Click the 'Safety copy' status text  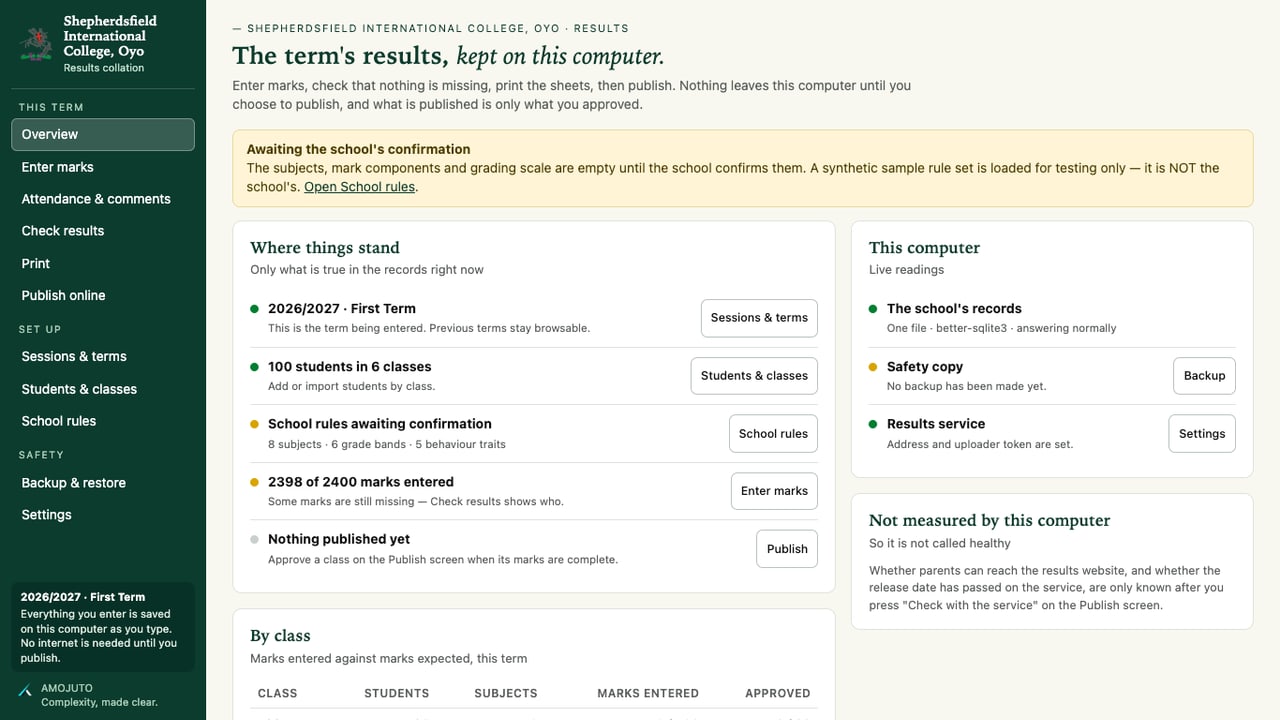925,367
